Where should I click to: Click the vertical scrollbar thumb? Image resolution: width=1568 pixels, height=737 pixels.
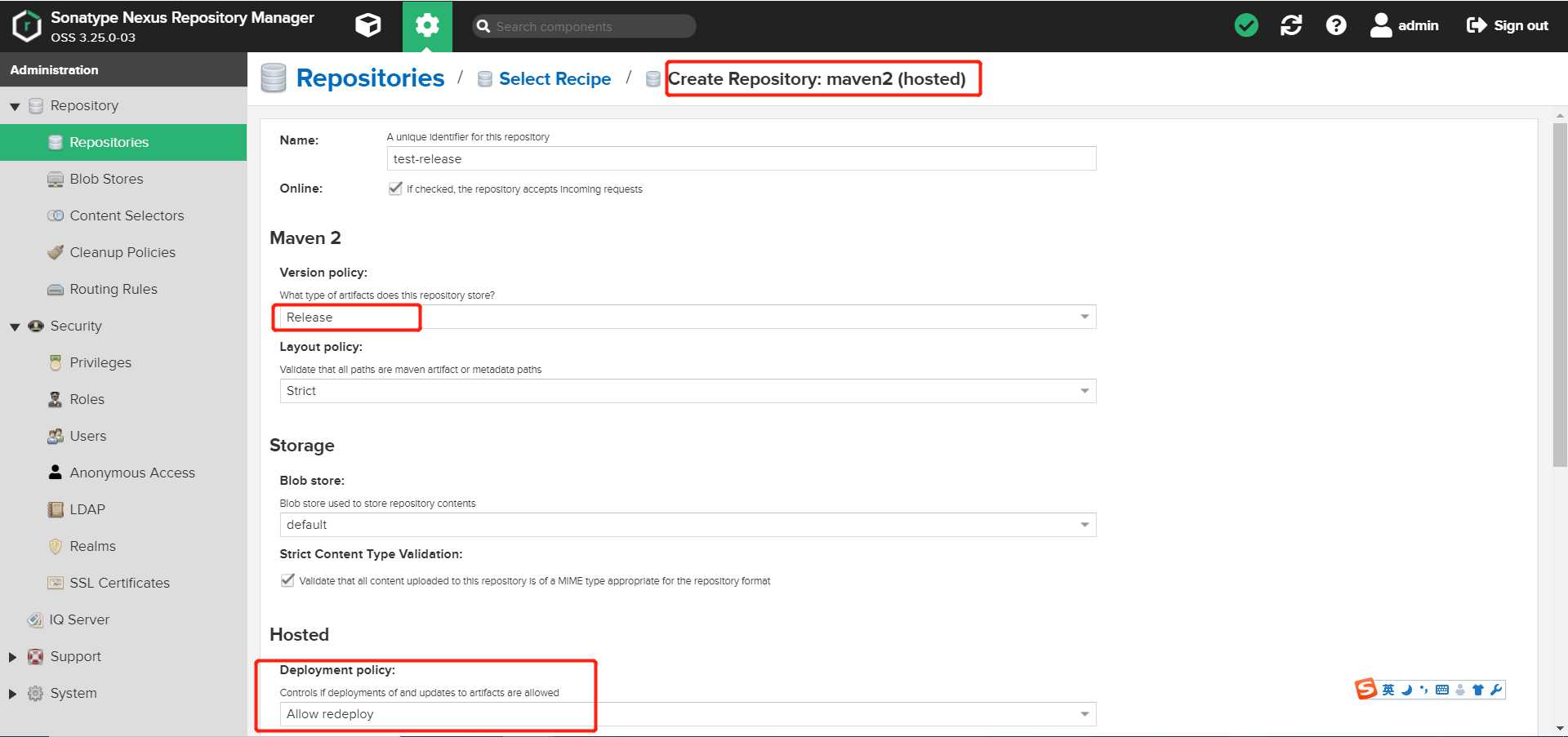point(1560,295)
